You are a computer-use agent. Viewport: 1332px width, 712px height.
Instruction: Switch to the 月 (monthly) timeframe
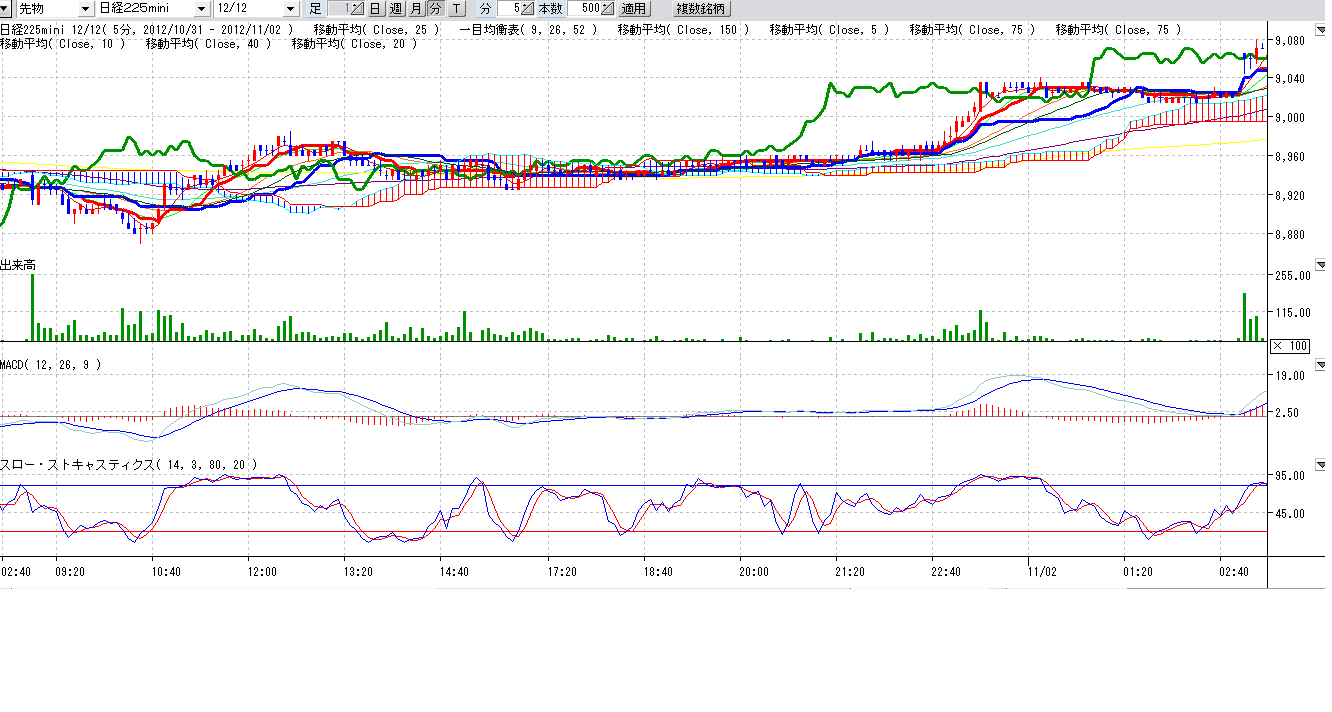pyautogui.click(x=415, y=8)
